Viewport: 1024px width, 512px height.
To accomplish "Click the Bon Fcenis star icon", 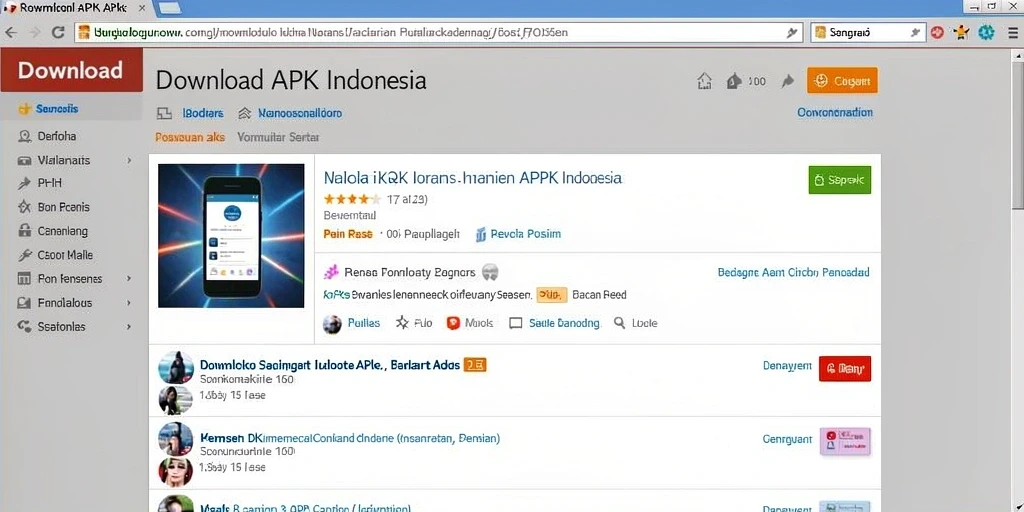I will click(25, 207).
